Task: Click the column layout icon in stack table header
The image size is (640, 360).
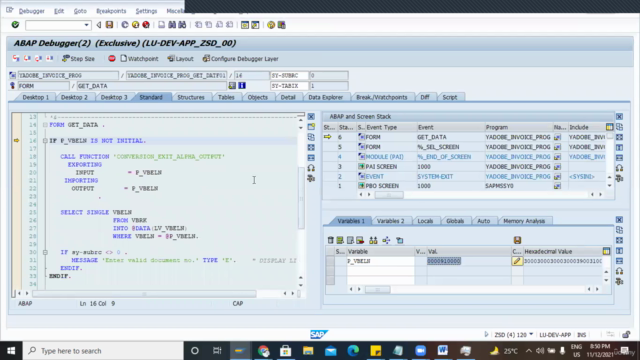Action: click(x=609, y=127)
